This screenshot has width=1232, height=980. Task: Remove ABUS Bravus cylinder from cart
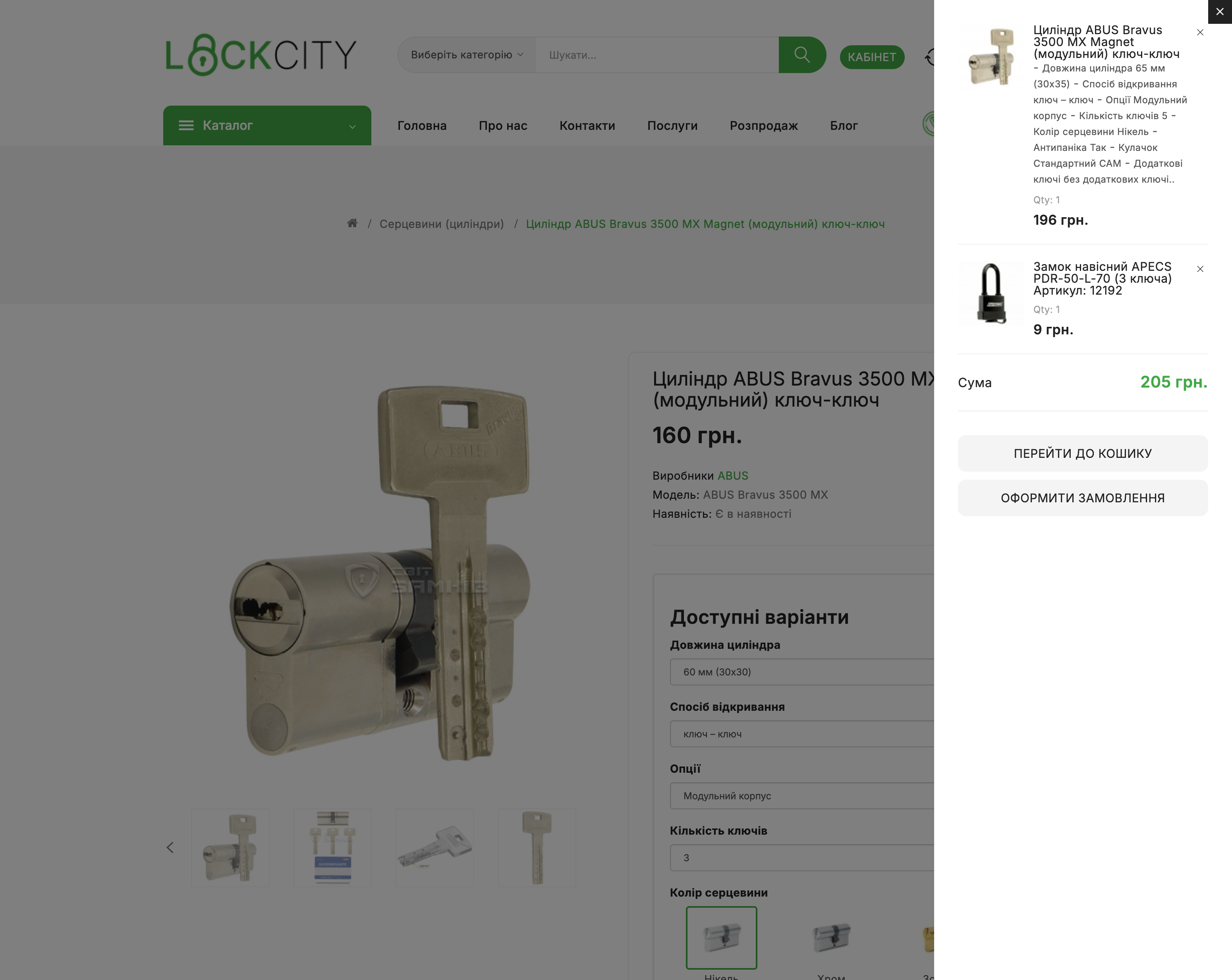(1200, 33)
